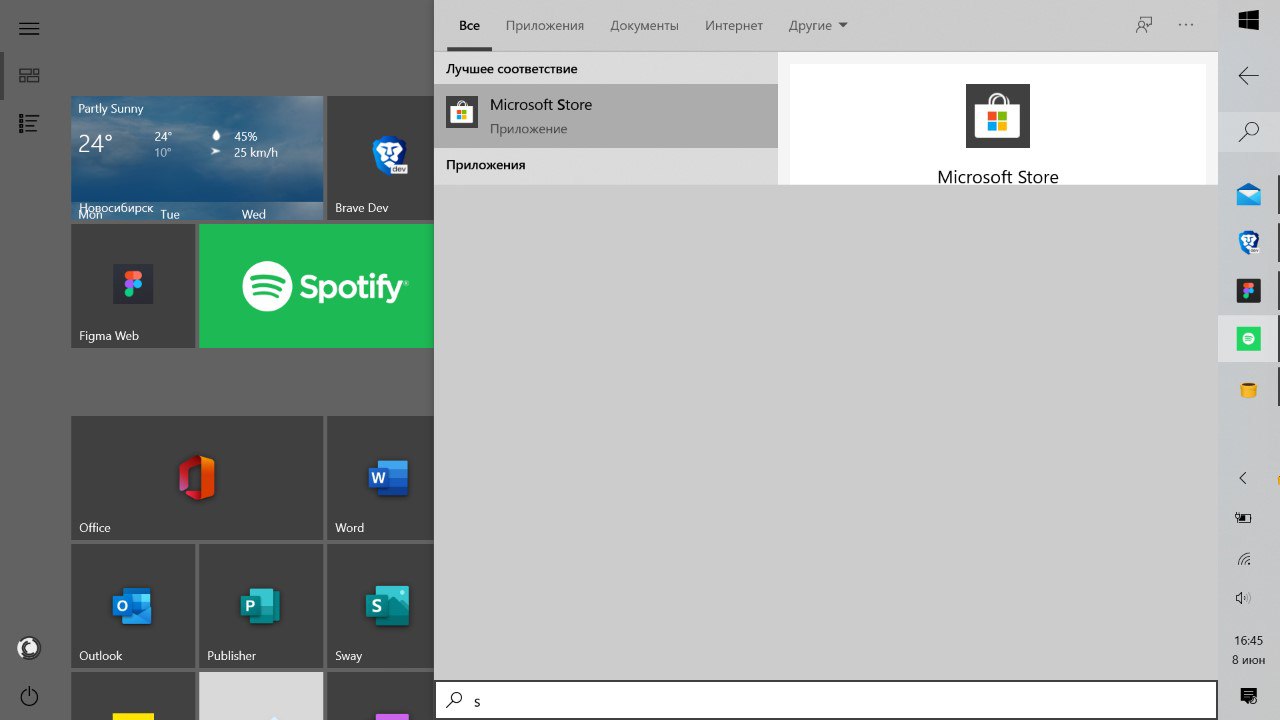Open the Outlook tile

133,606
